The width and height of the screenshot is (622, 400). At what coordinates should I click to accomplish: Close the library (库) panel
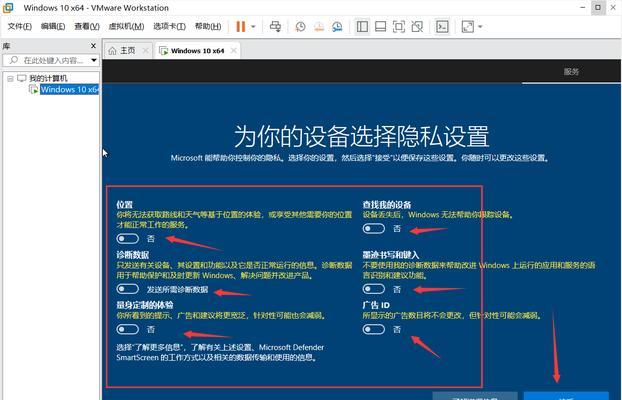pyautogui.click(x=93, y=46)
